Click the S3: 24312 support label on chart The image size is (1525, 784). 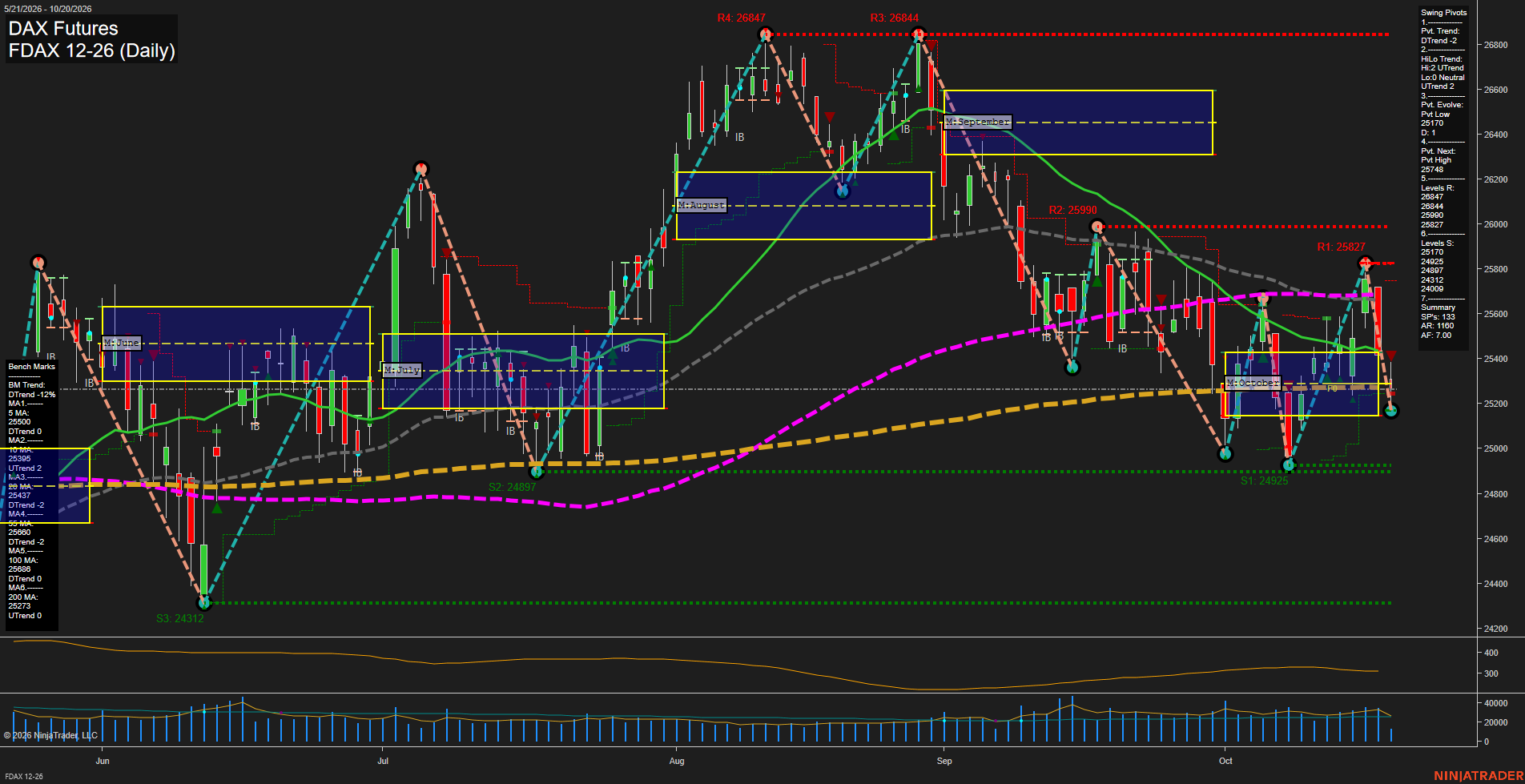click(180, 618)
